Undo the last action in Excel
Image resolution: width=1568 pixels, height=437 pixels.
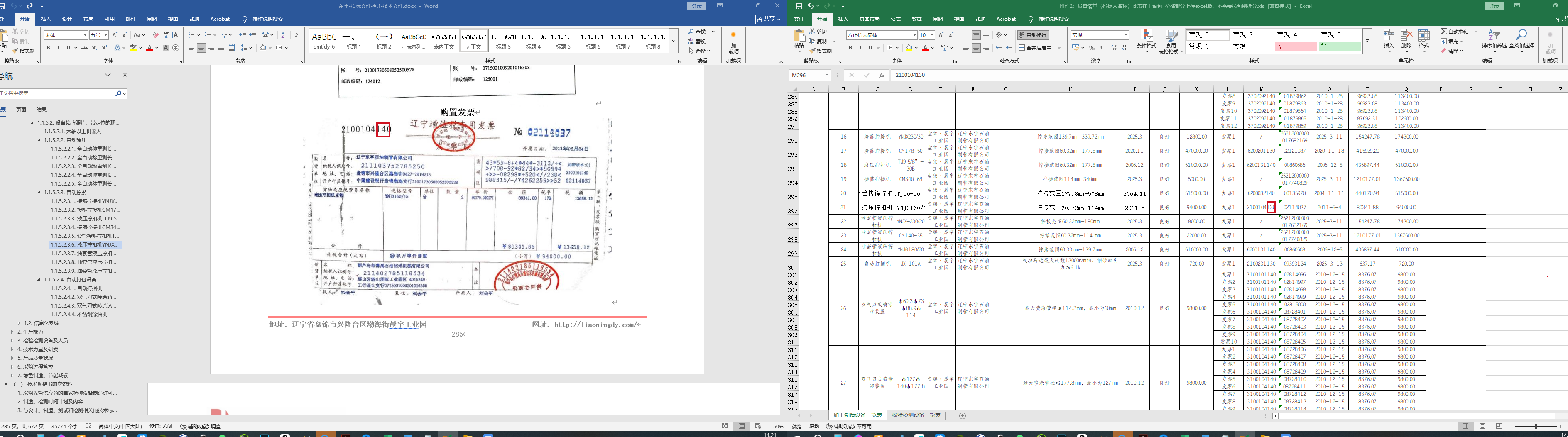(x=811, y=6)
